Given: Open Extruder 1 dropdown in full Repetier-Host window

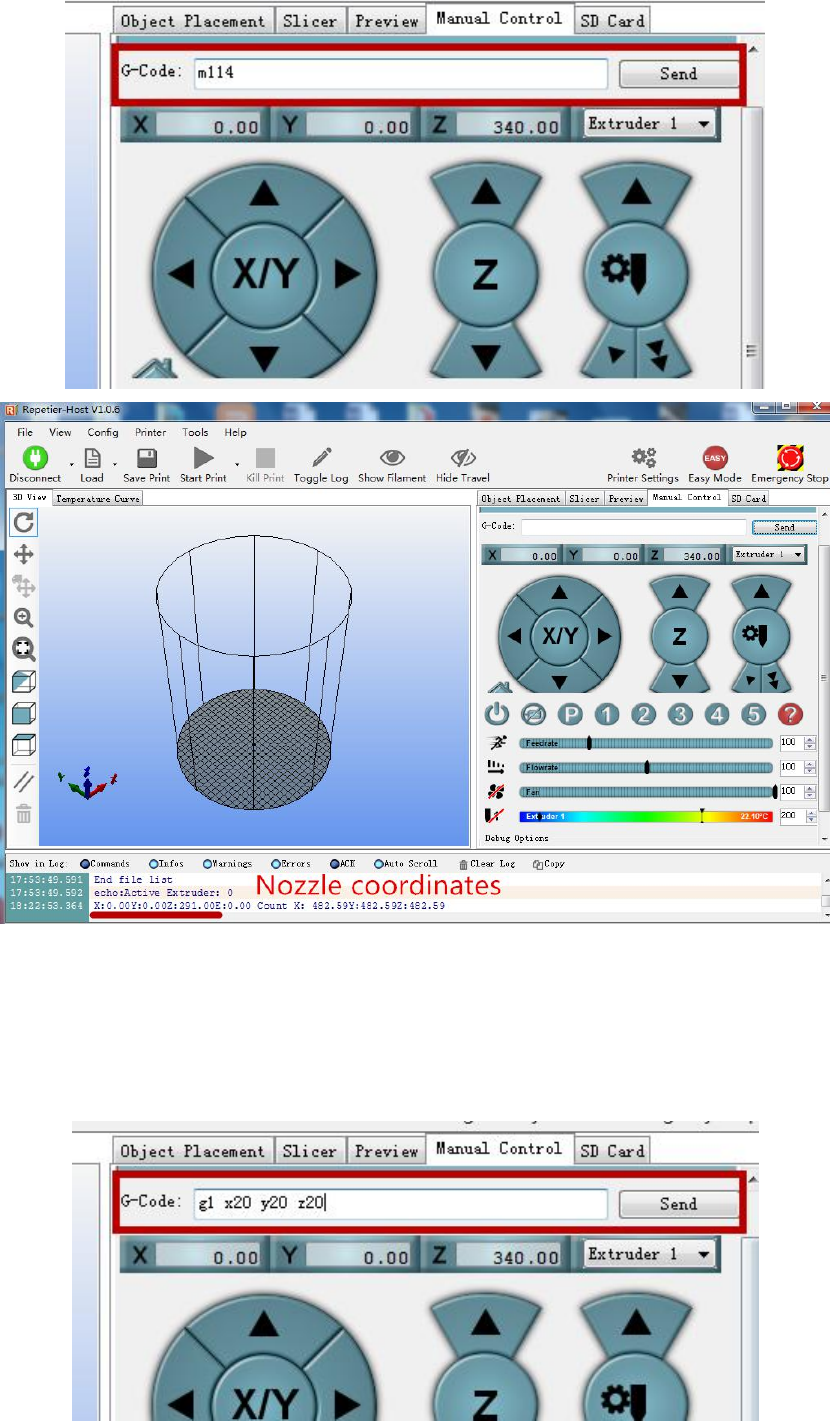Looking at the screenshot, I should point(769,554).
